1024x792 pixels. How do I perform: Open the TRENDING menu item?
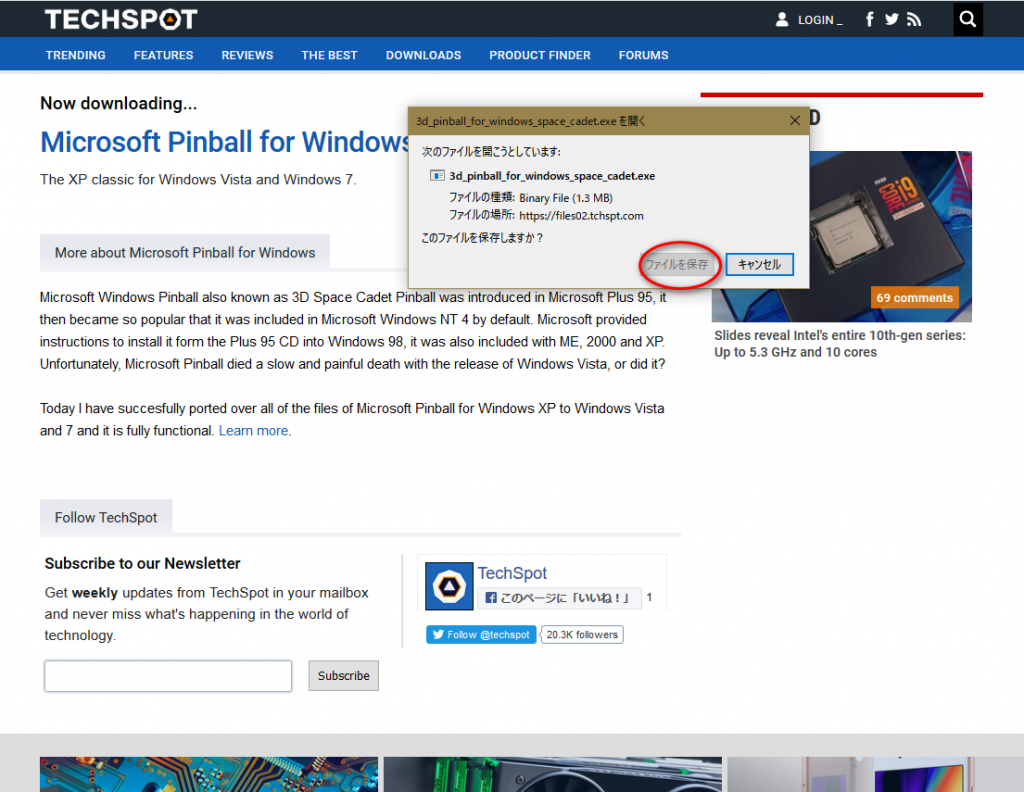[76, 55]
